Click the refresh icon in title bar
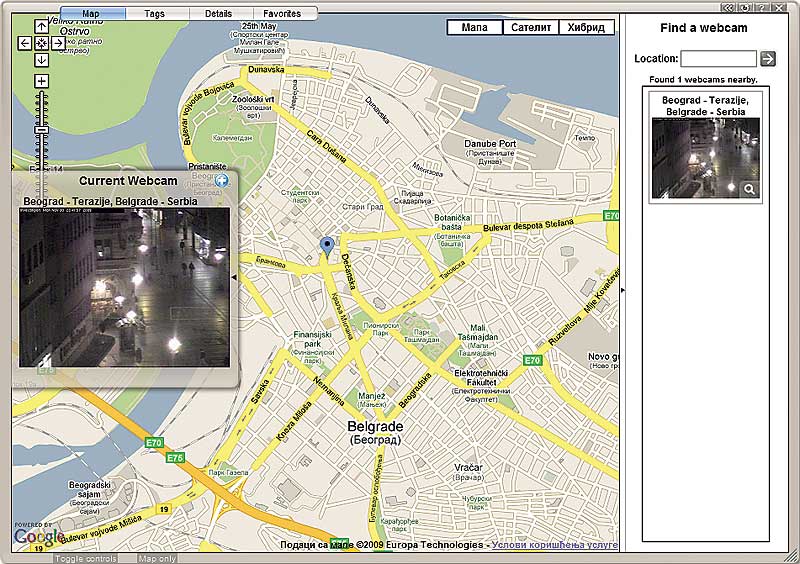The image size is (800, 564). coord(744,7)
